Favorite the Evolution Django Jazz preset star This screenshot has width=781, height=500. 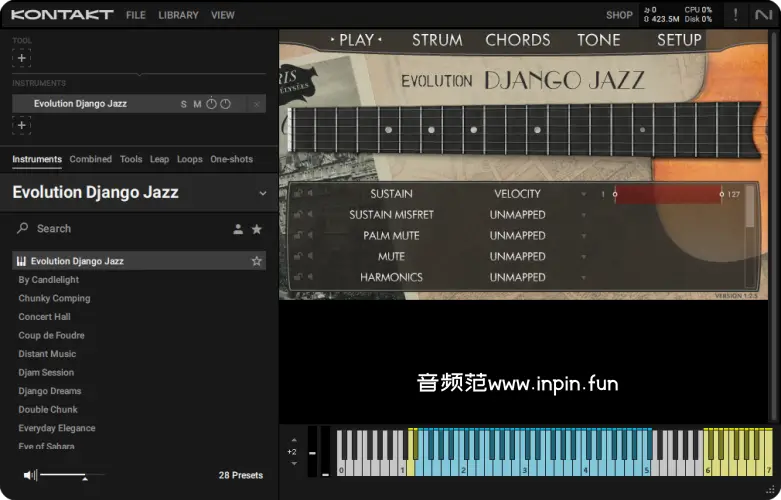(x=257, y=261)
